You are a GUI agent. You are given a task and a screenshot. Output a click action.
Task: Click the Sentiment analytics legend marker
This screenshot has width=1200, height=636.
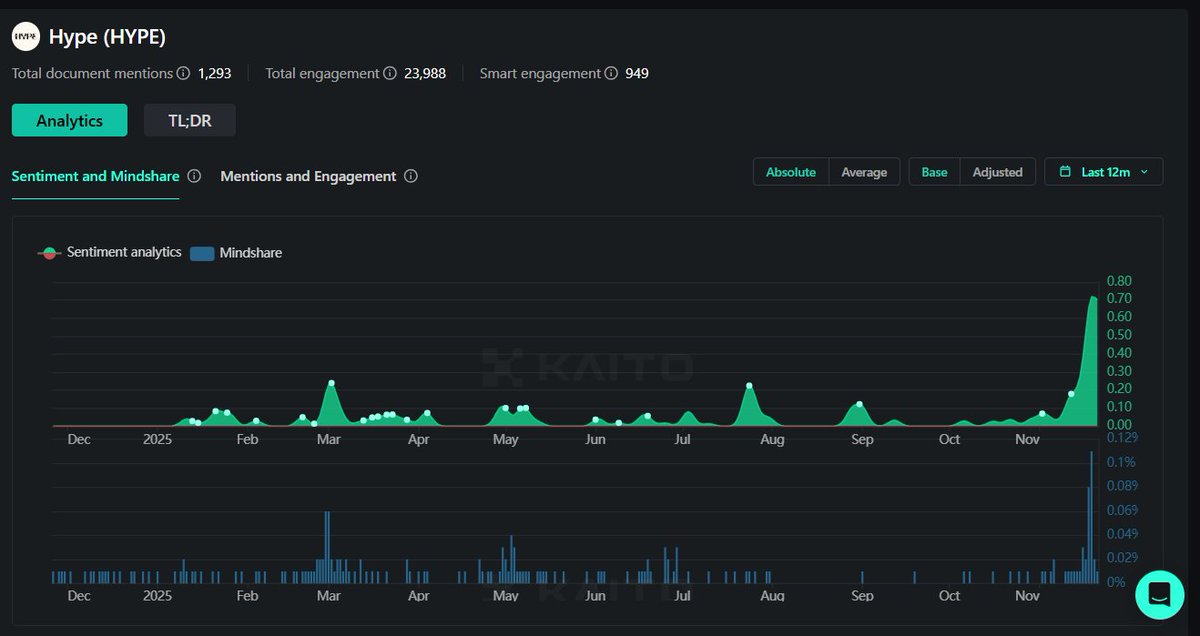49,254
